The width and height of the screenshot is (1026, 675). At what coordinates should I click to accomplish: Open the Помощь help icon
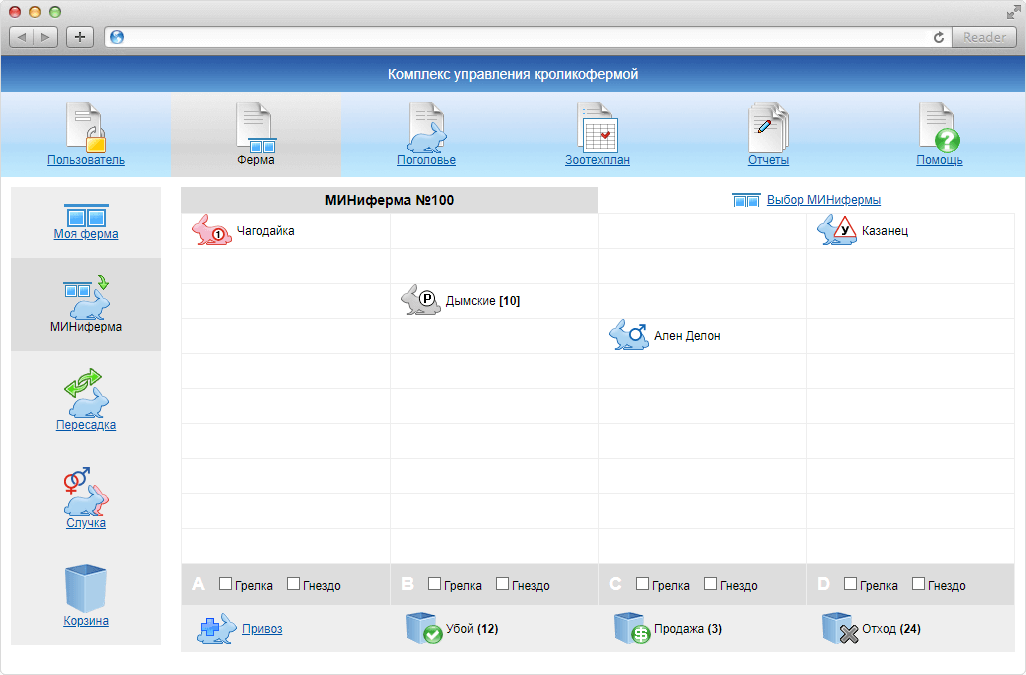coord(939,127)
